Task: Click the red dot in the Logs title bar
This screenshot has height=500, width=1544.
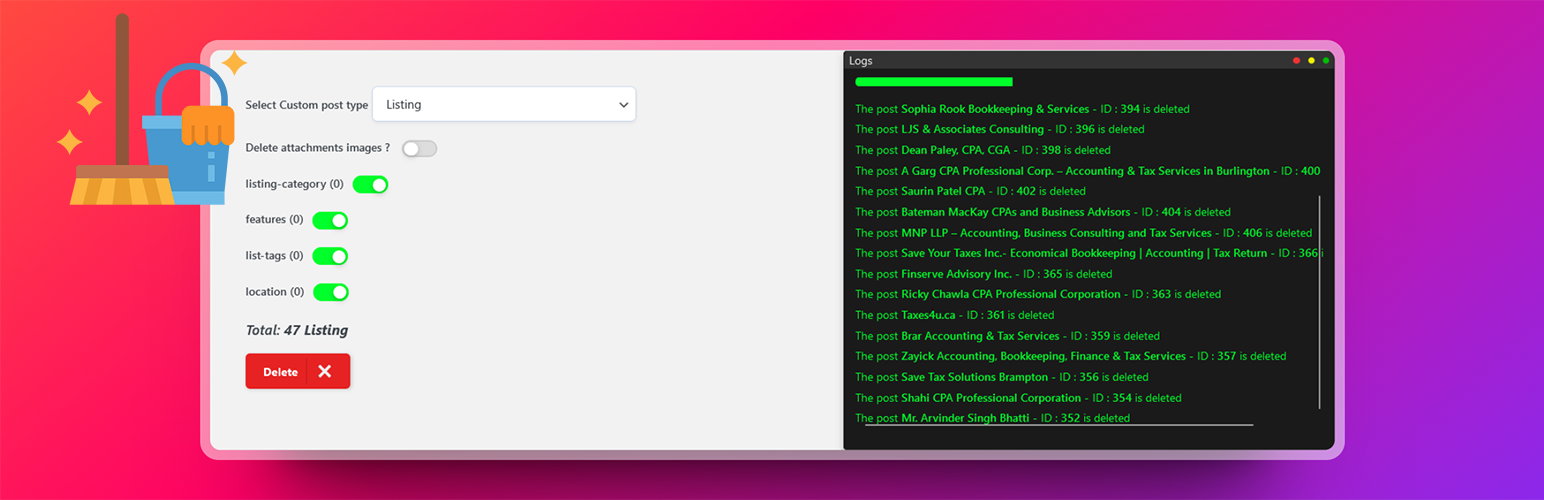Action: (1297, 61)
